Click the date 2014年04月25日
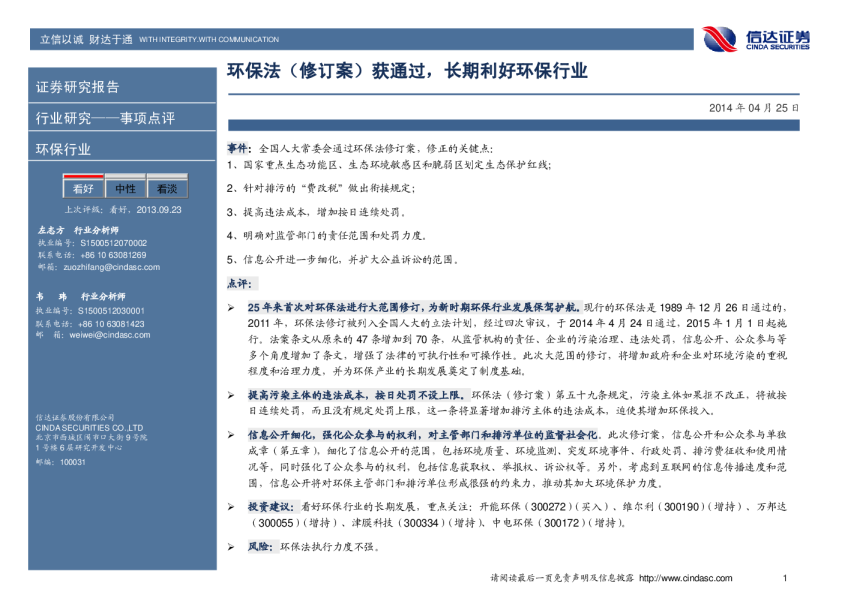Image resolution: width=842 pixels, height=595 pixels. 754,107
